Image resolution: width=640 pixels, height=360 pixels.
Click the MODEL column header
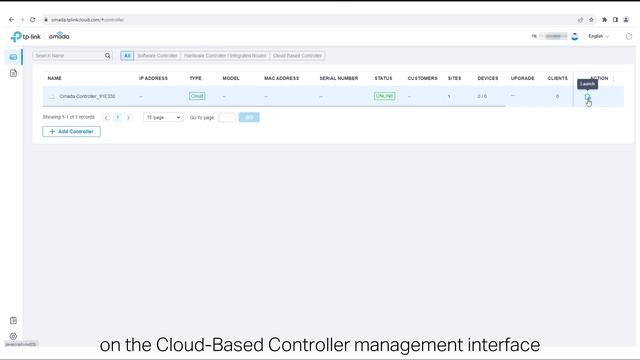pyautogui.click(x=231, y=78)
